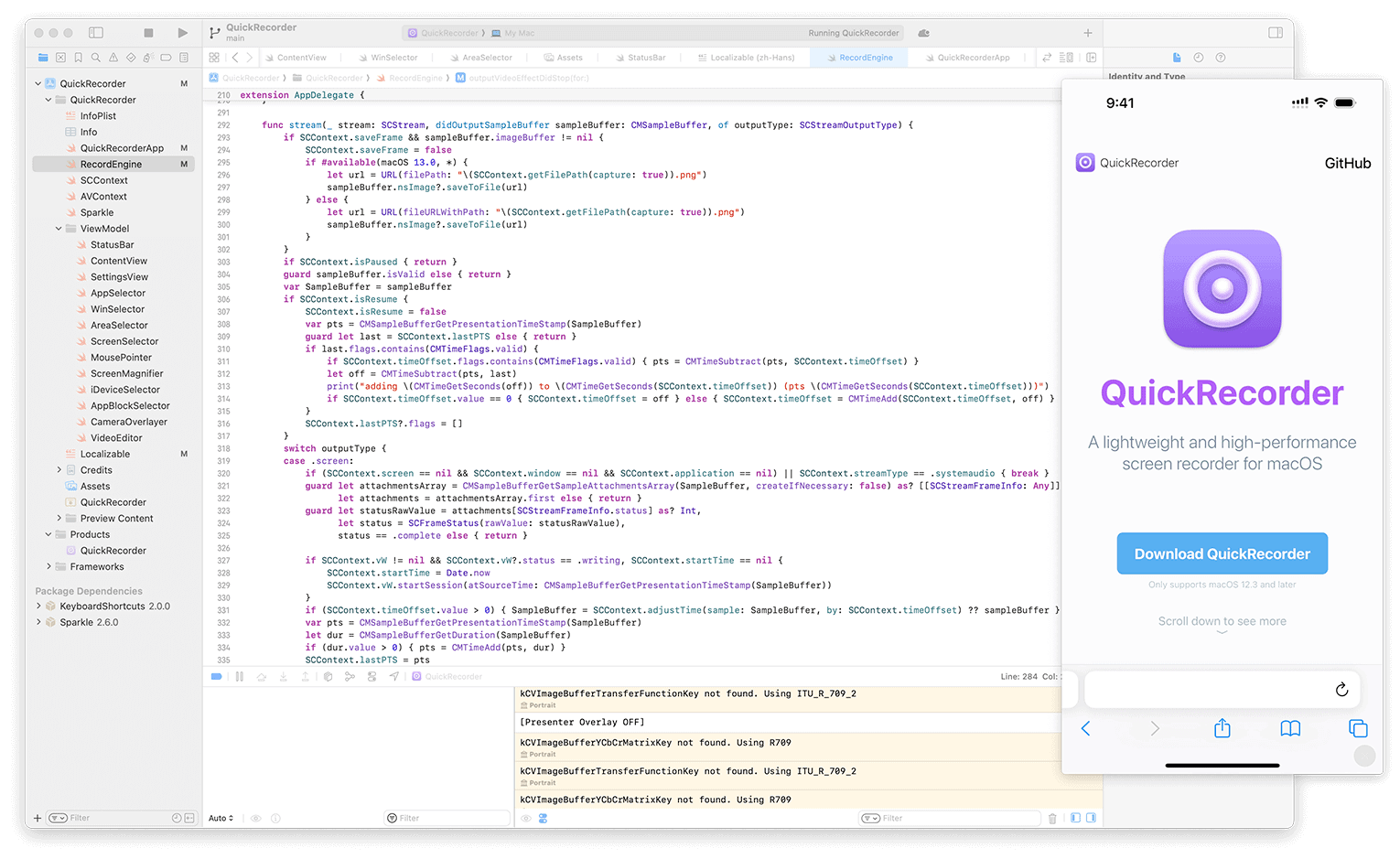Click the console output filter field
Viewport: 1400px width, 859px height.
[x=949, y=818]
